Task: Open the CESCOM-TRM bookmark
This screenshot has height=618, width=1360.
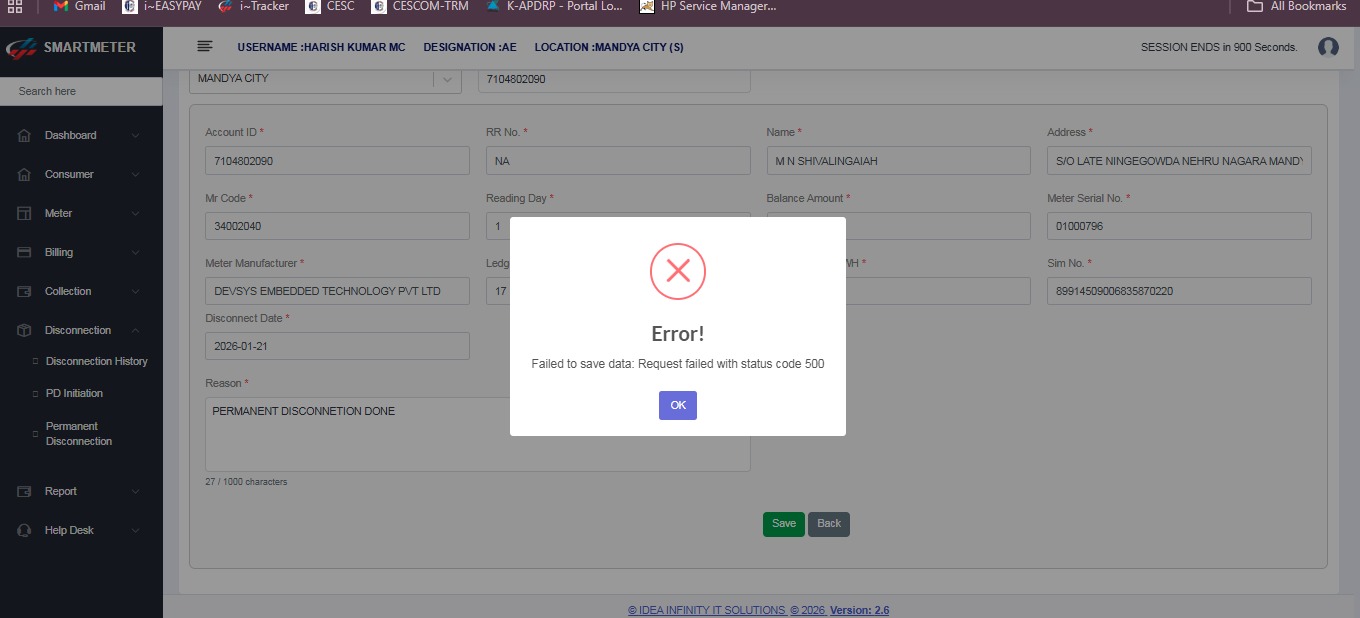Action: (x=420, y=6)
